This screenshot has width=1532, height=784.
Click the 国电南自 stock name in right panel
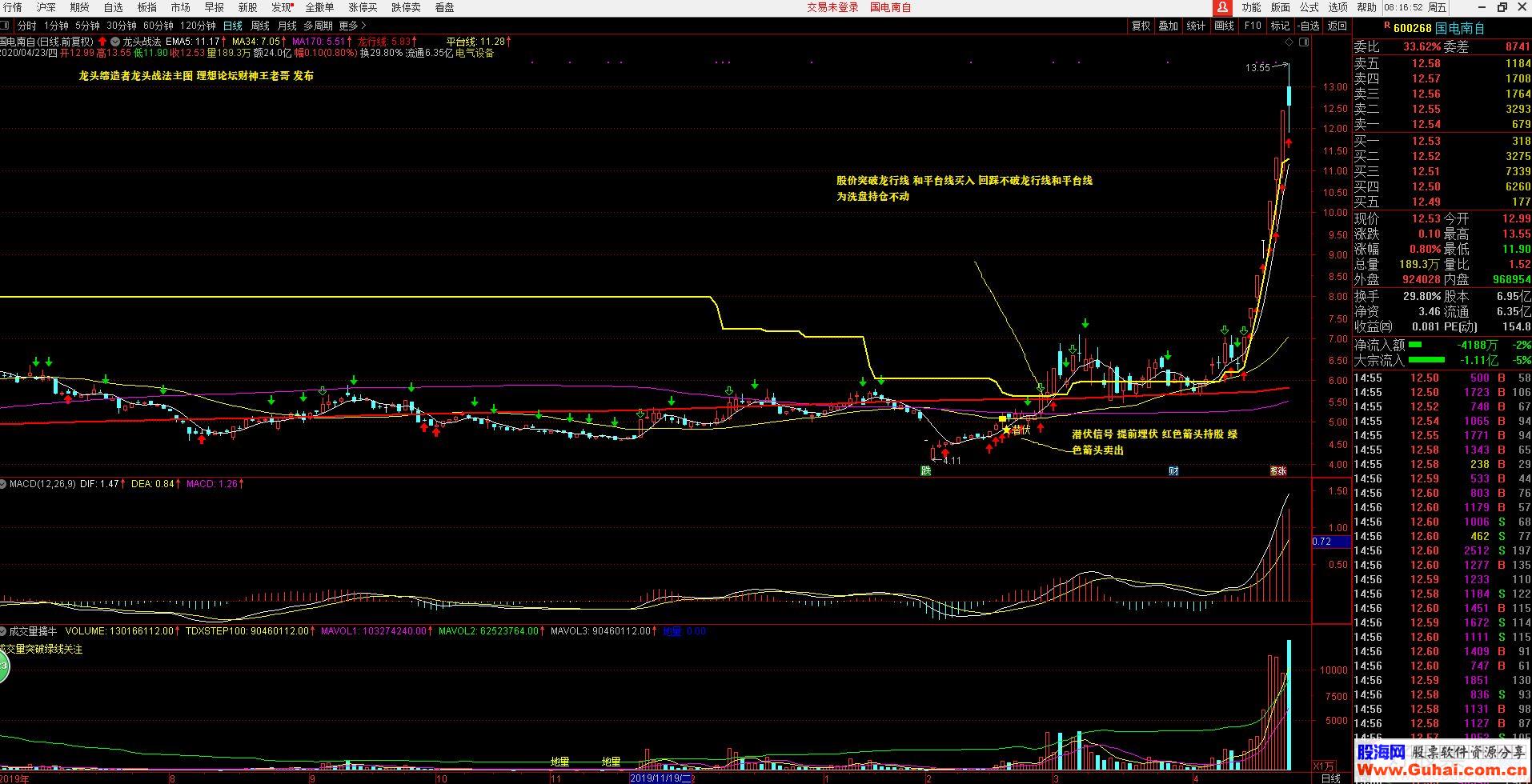pyautogui.click(x=1460, y=28)
